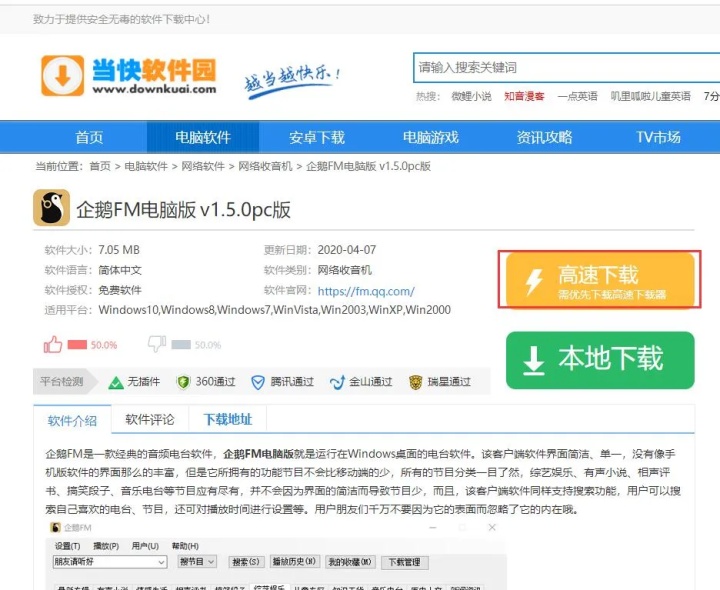
Task: Click the download arrow on 本地下载
Action: coord(534,361)
